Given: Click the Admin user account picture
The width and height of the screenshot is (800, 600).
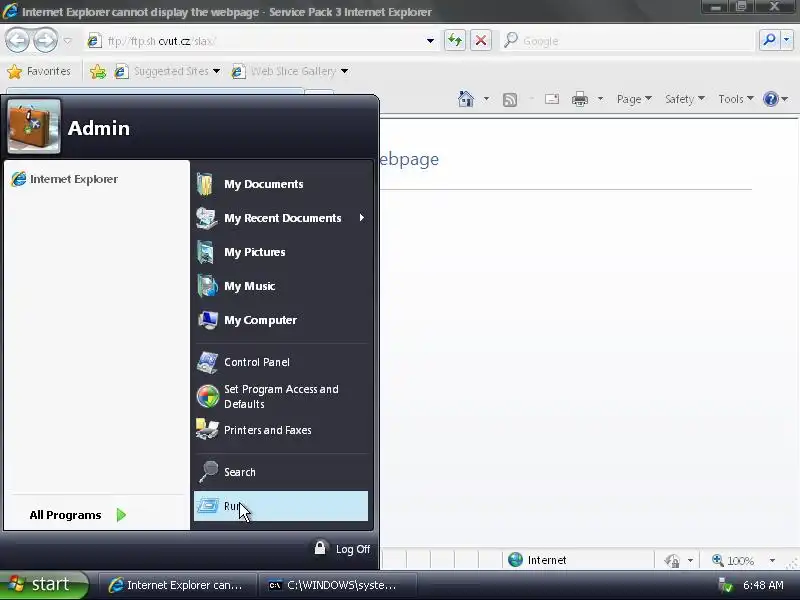Looking at the screenshot, I should 34,127.
